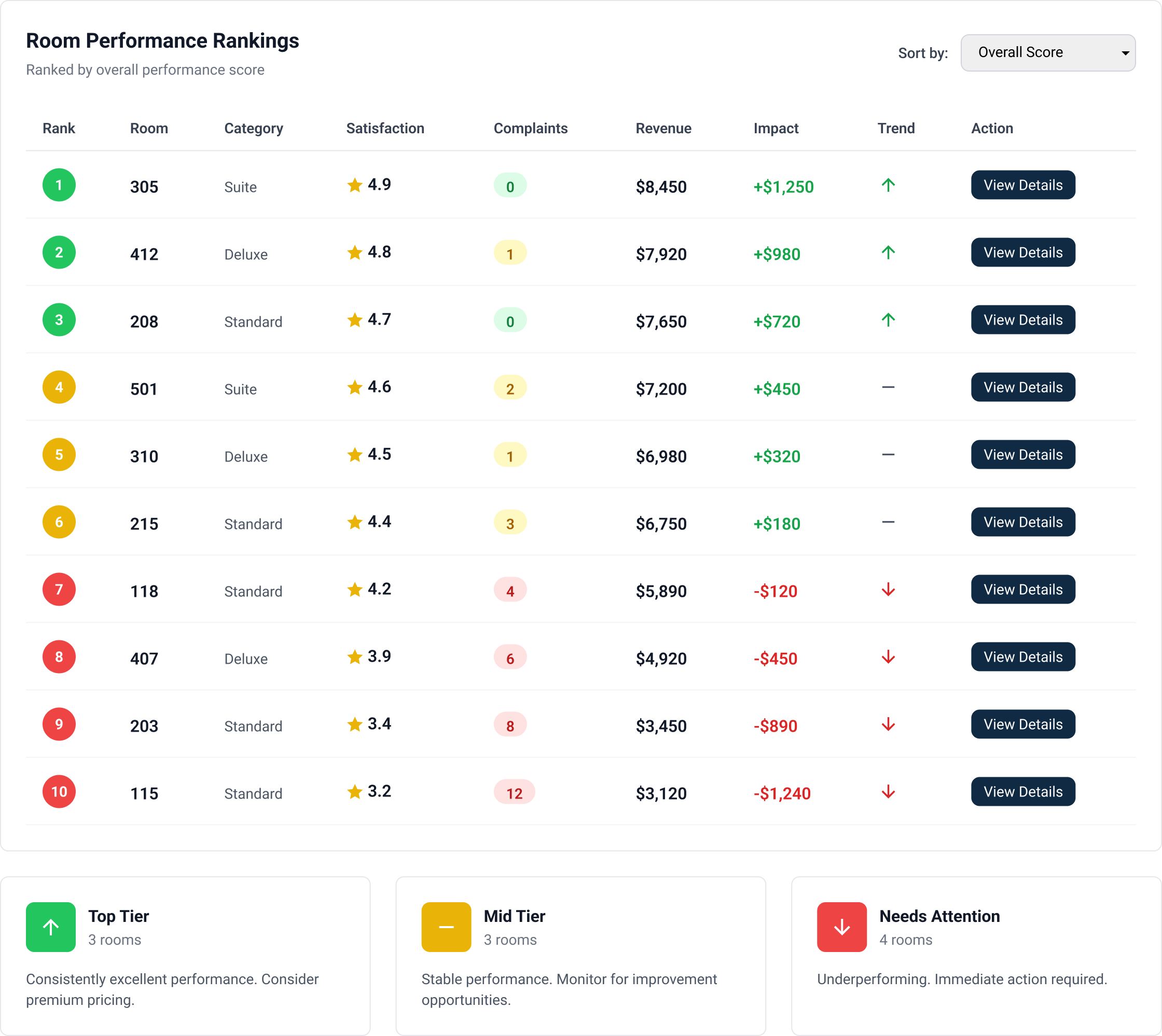Click the green Top Tier arrow icon
Viewport: 1162px width, 1036px height.
[50, 927]
